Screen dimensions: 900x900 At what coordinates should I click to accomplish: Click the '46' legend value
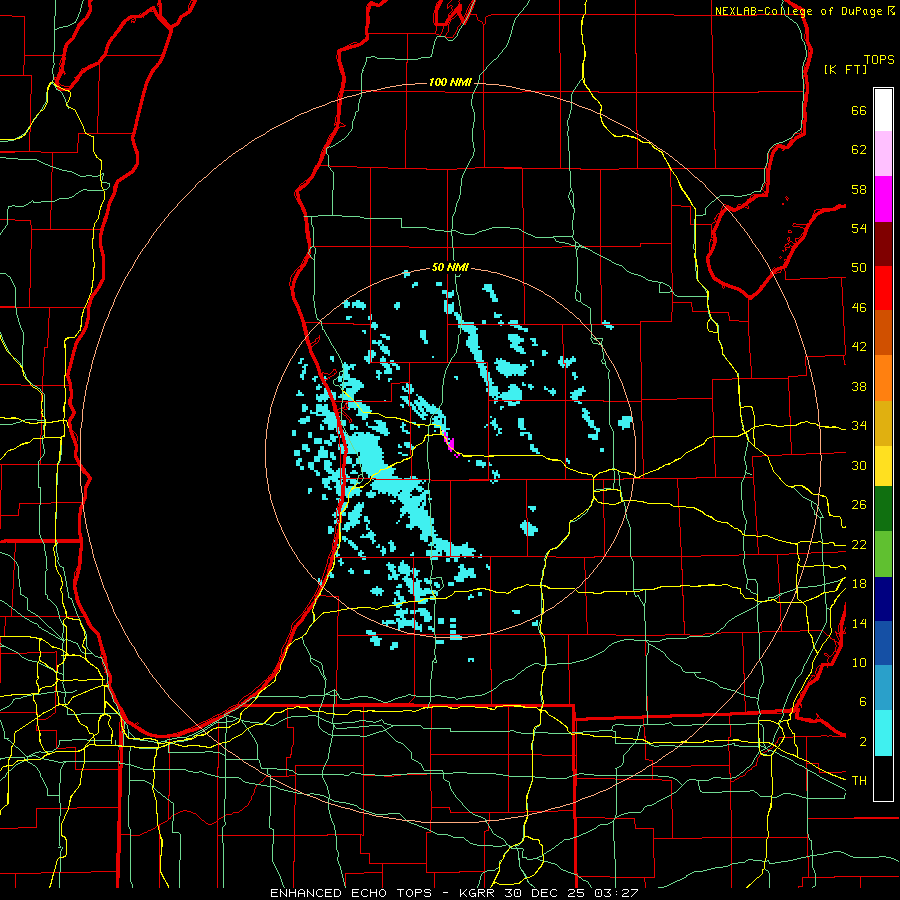tap(859, 308)
